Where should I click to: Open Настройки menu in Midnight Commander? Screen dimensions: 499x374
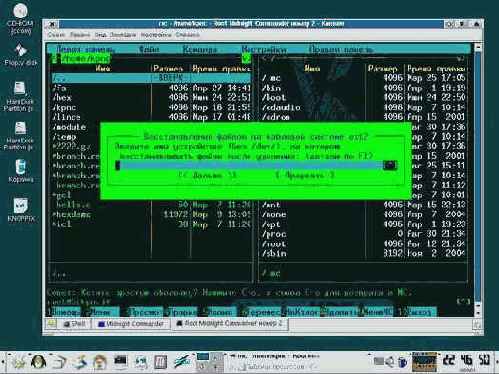tap(264, 49)
